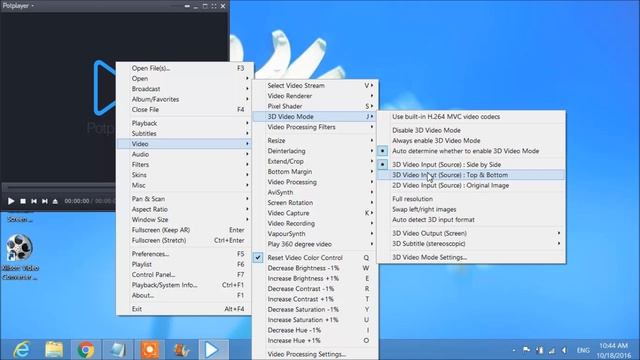Click Fullscreen (Keep AR) menu entry
The width and height of the screenshot is (640, 360).
tap(185, 230)
